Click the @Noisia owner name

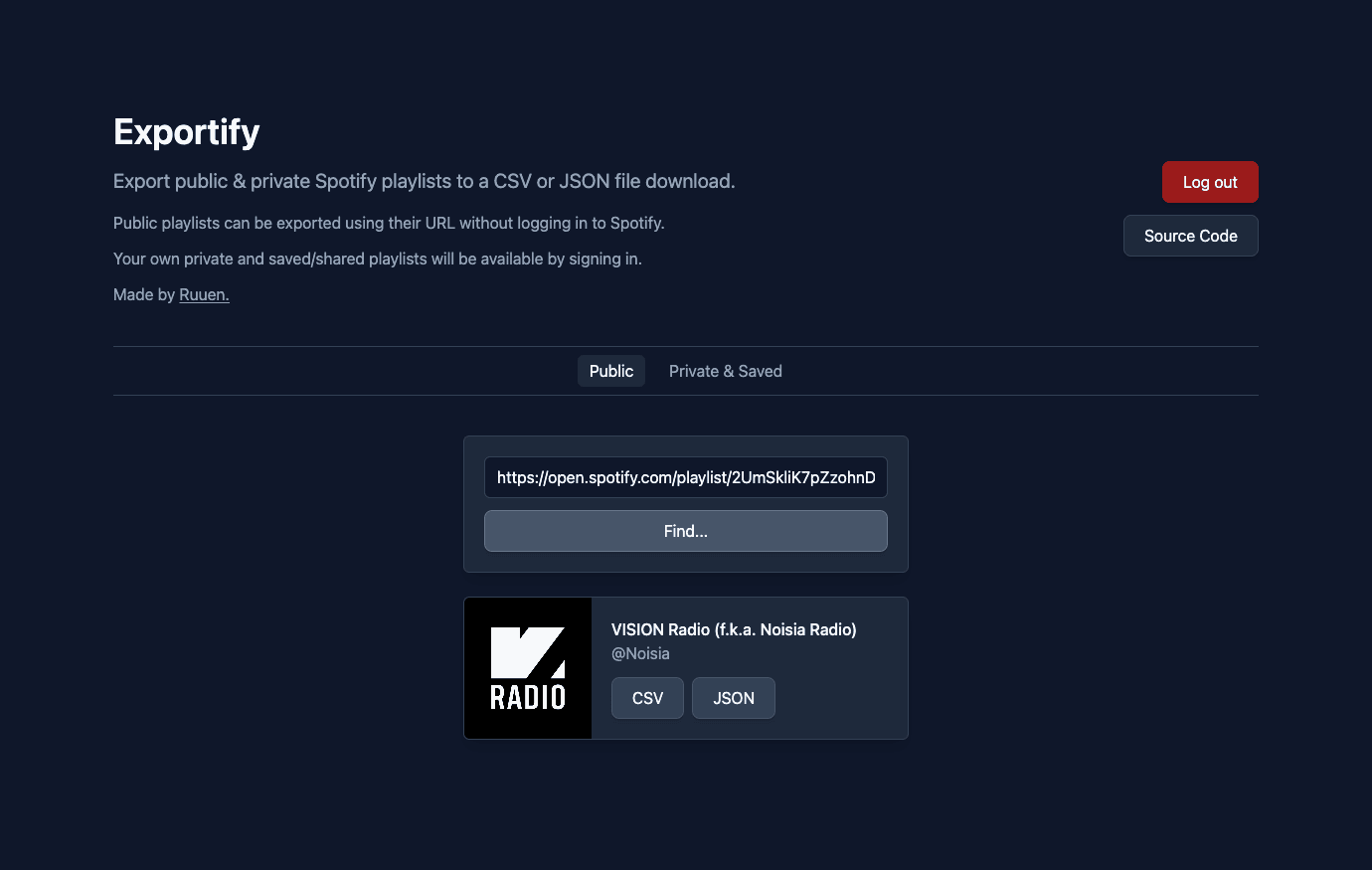(x=640, y=653)
